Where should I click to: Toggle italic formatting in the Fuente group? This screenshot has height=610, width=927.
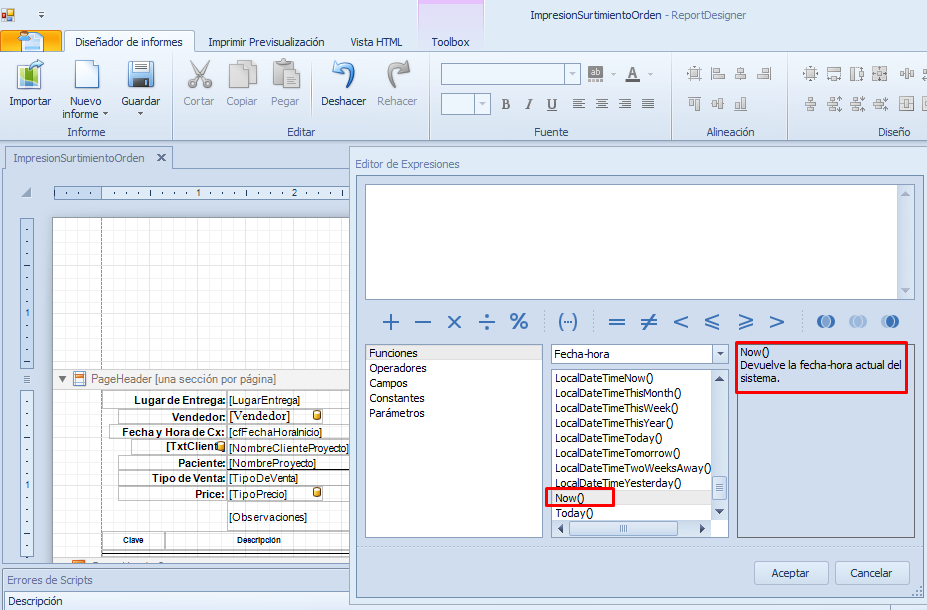529,104
